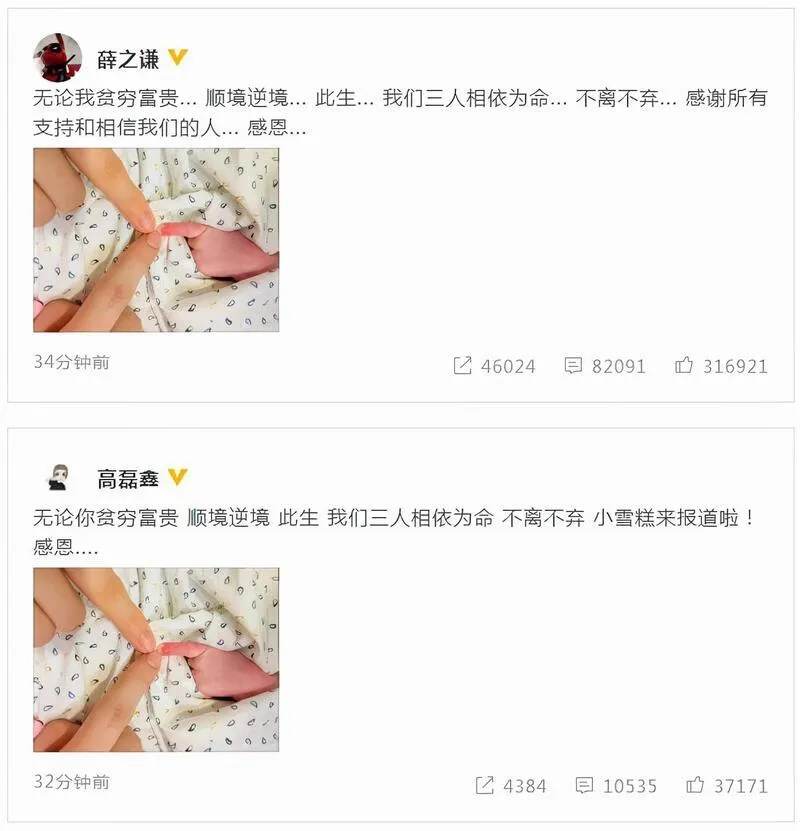Click the verified badge next to 薛之谦

[x=177, y=57]
